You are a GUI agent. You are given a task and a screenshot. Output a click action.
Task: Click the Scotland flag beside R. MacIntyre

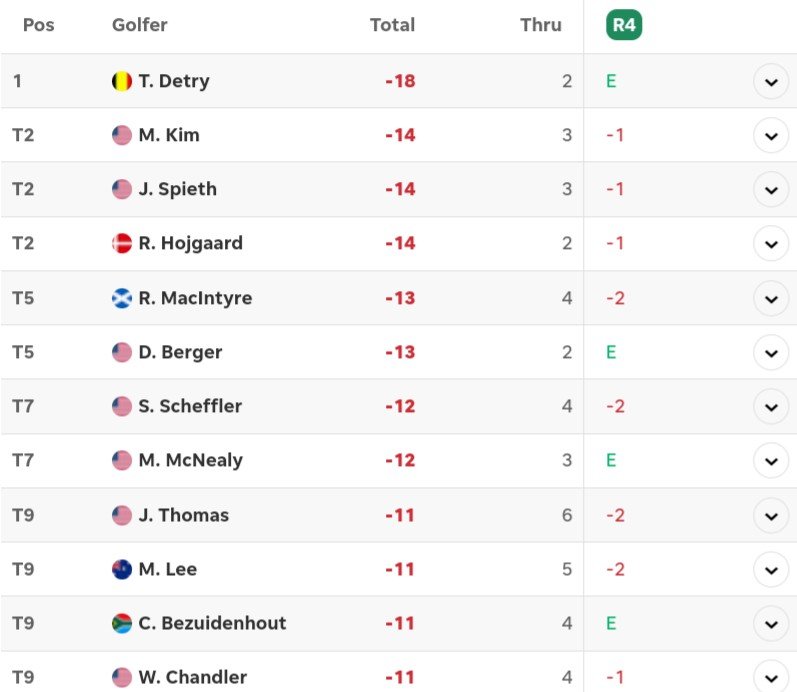click(x=121, y=298)
